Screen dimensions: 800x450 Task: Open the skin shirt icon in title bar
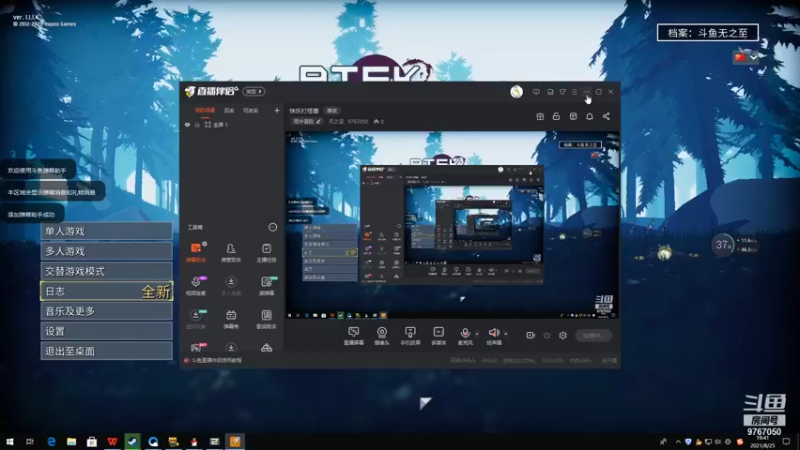[x=562, y=92]
